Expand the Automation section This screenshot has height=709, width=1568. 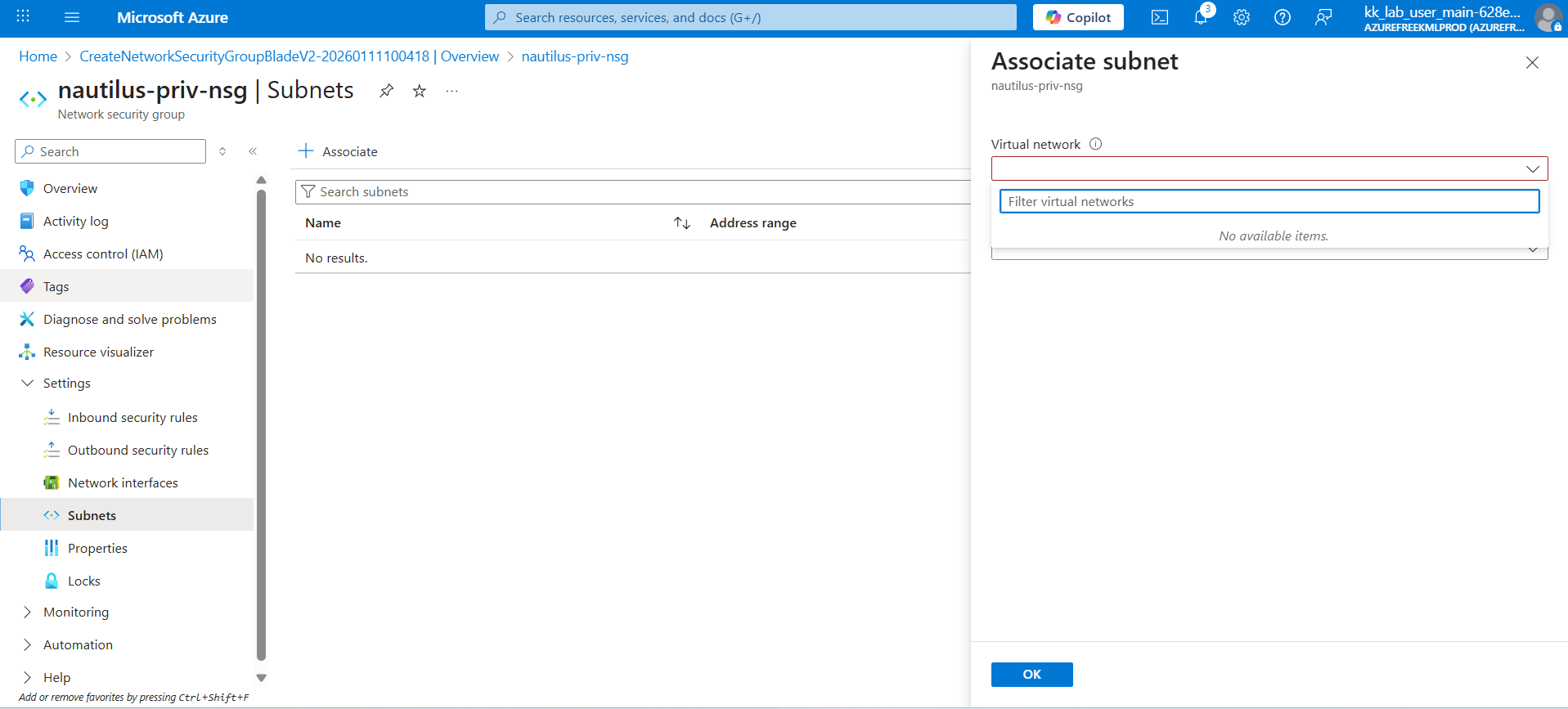(27, 644)
